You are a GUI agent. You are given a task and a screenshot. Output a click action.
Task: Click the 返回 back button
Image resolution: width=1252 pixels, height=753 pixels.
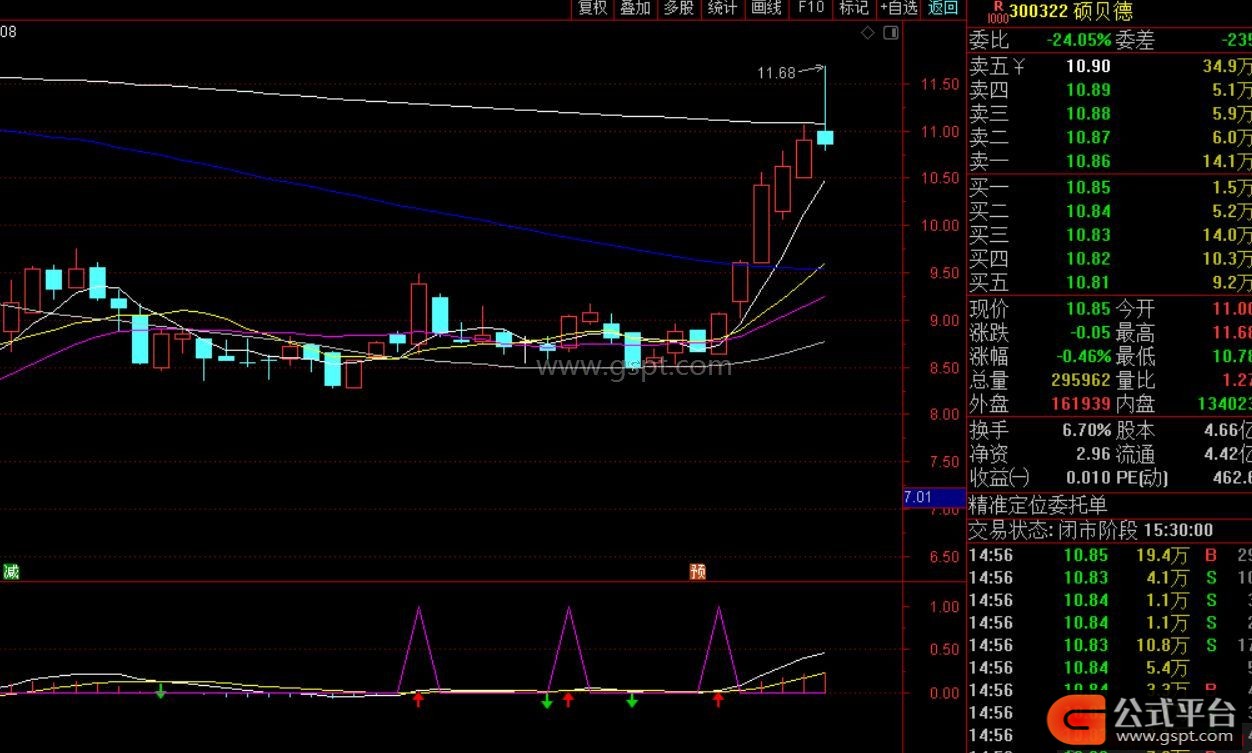tap(943, 8)
